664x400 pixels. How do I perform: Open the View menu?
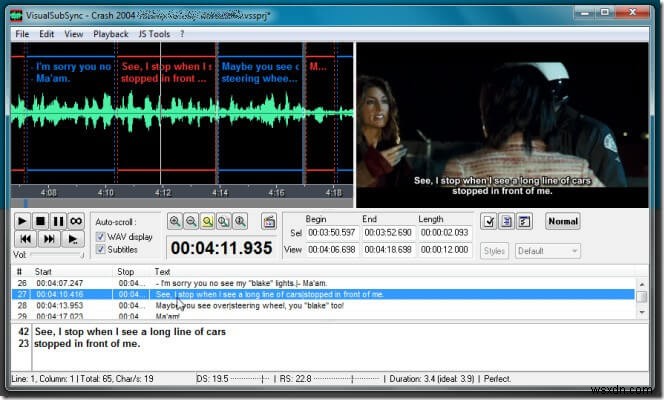pos(74,34)
